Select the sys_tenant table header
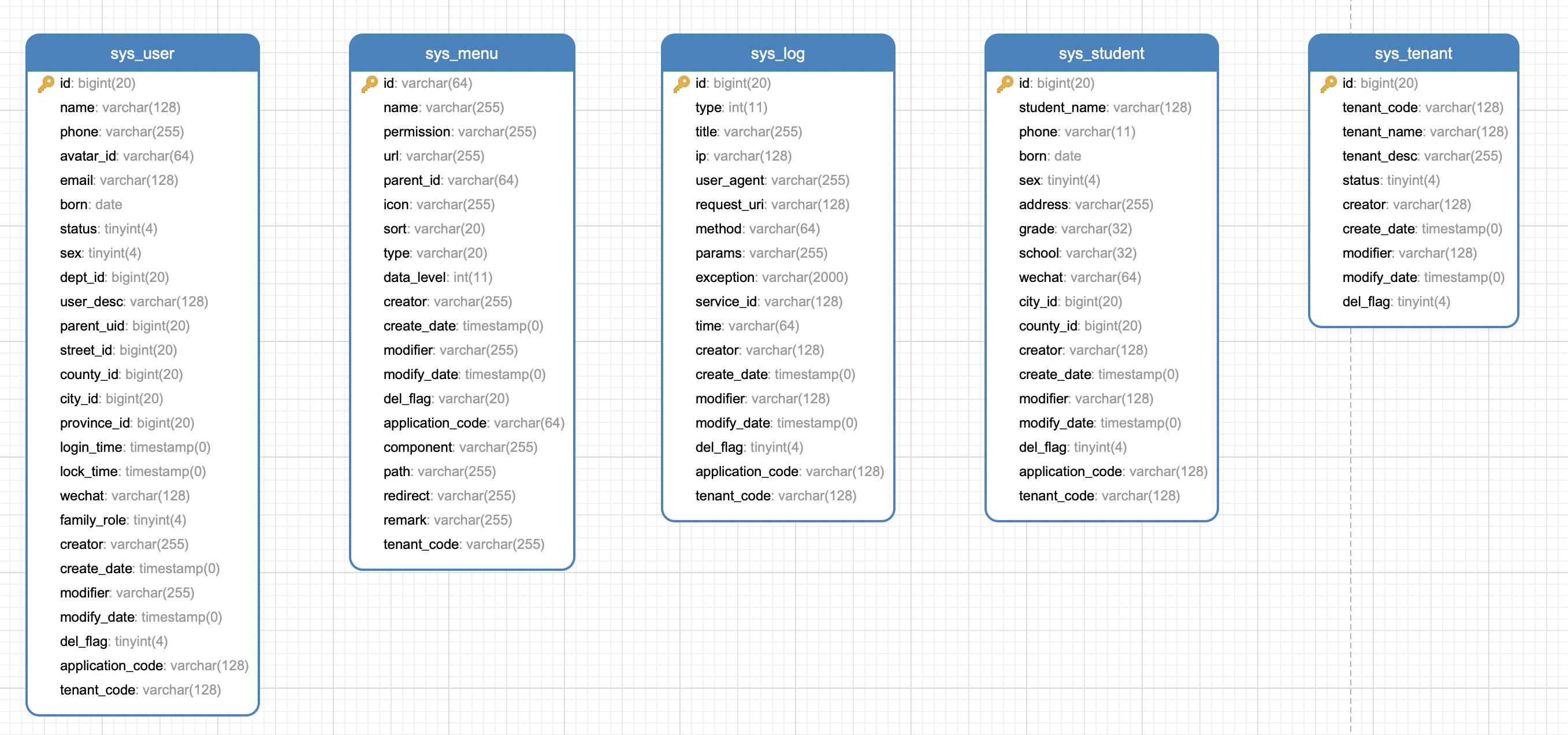Screen dimensions: 1568x735 coord(1413,54)
